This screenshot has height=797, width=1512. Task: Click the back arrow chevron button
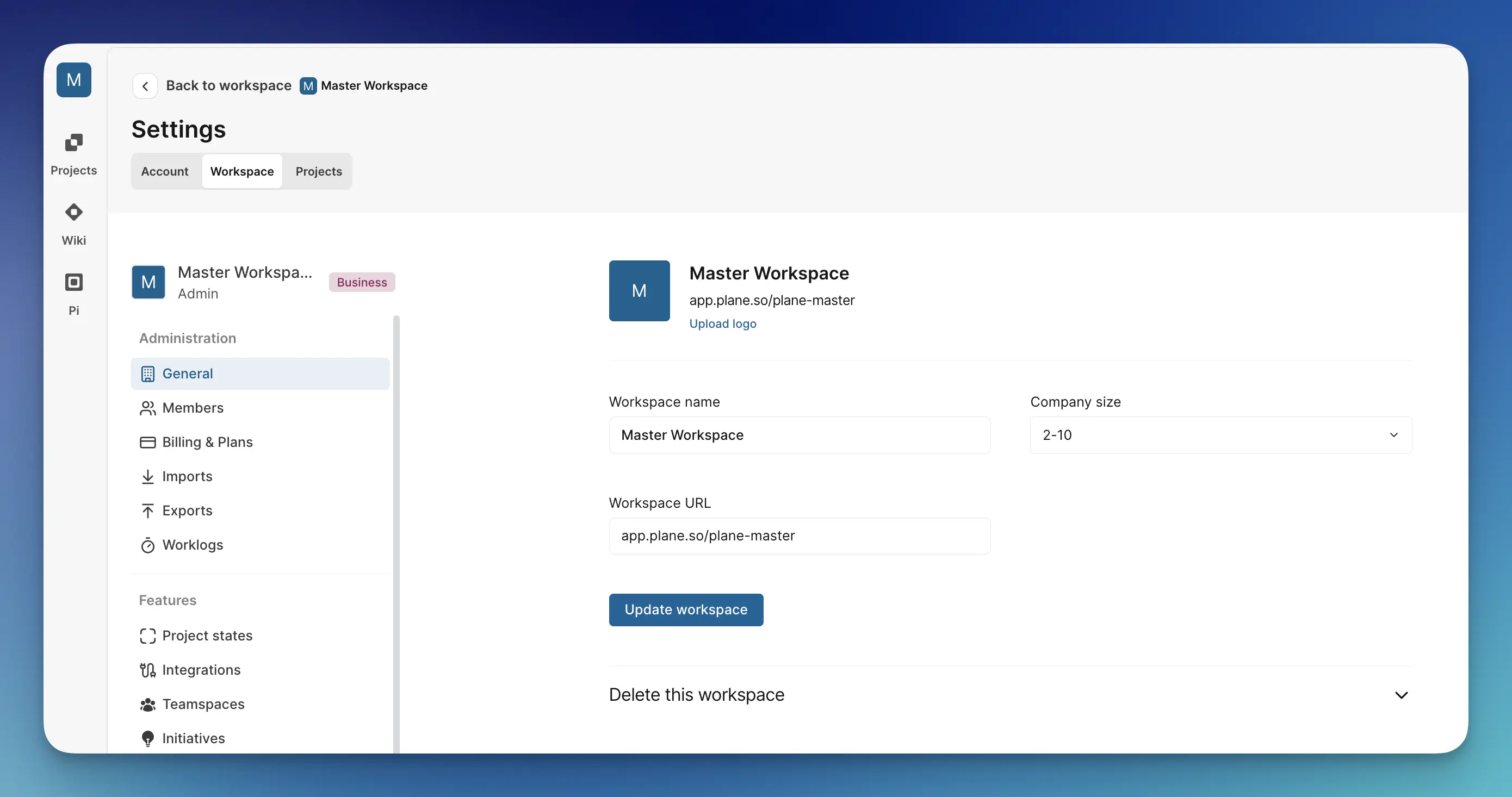pyautogui.click(x=145, y=86)
